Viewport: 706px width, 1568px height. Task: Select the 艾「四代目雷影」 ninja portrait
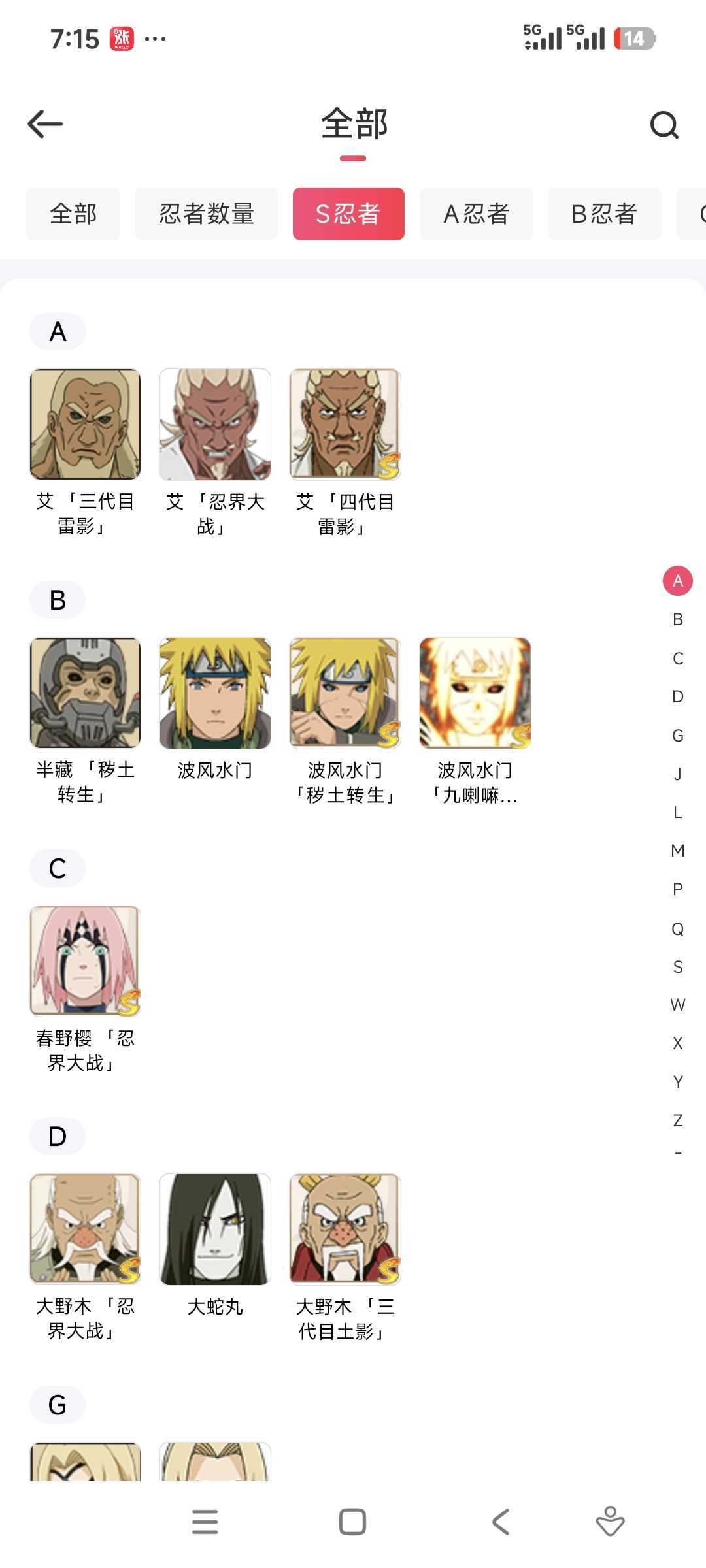click(x=345, y=424)
